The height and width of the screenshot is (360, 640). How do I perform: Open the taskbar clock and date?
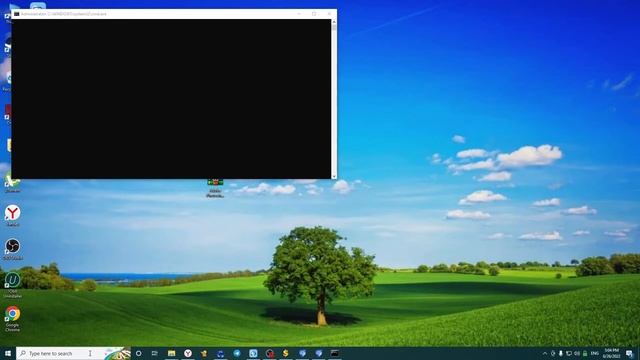611,353
